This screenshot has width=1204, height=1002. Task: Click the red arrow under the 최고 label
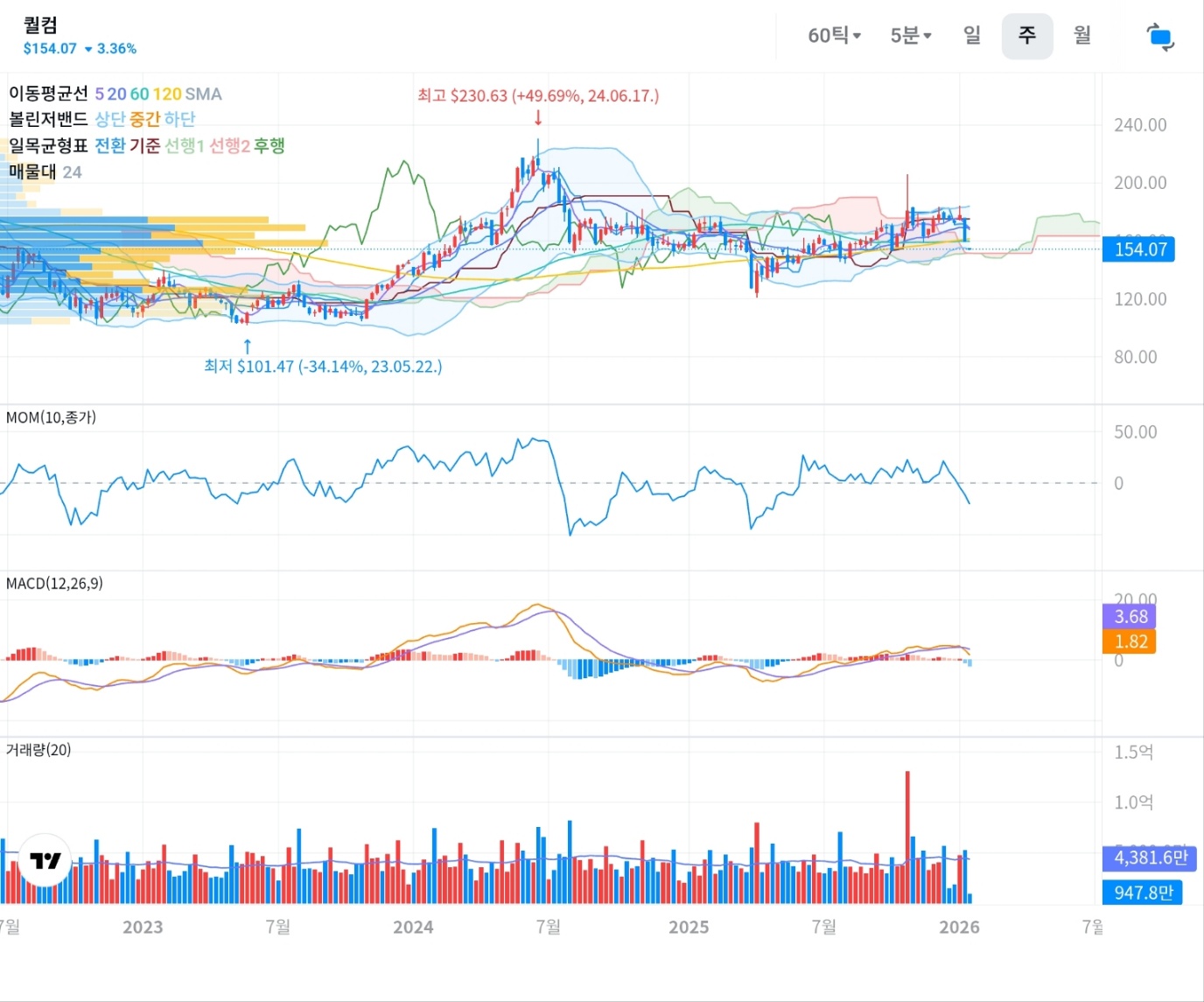click(538, 117)
